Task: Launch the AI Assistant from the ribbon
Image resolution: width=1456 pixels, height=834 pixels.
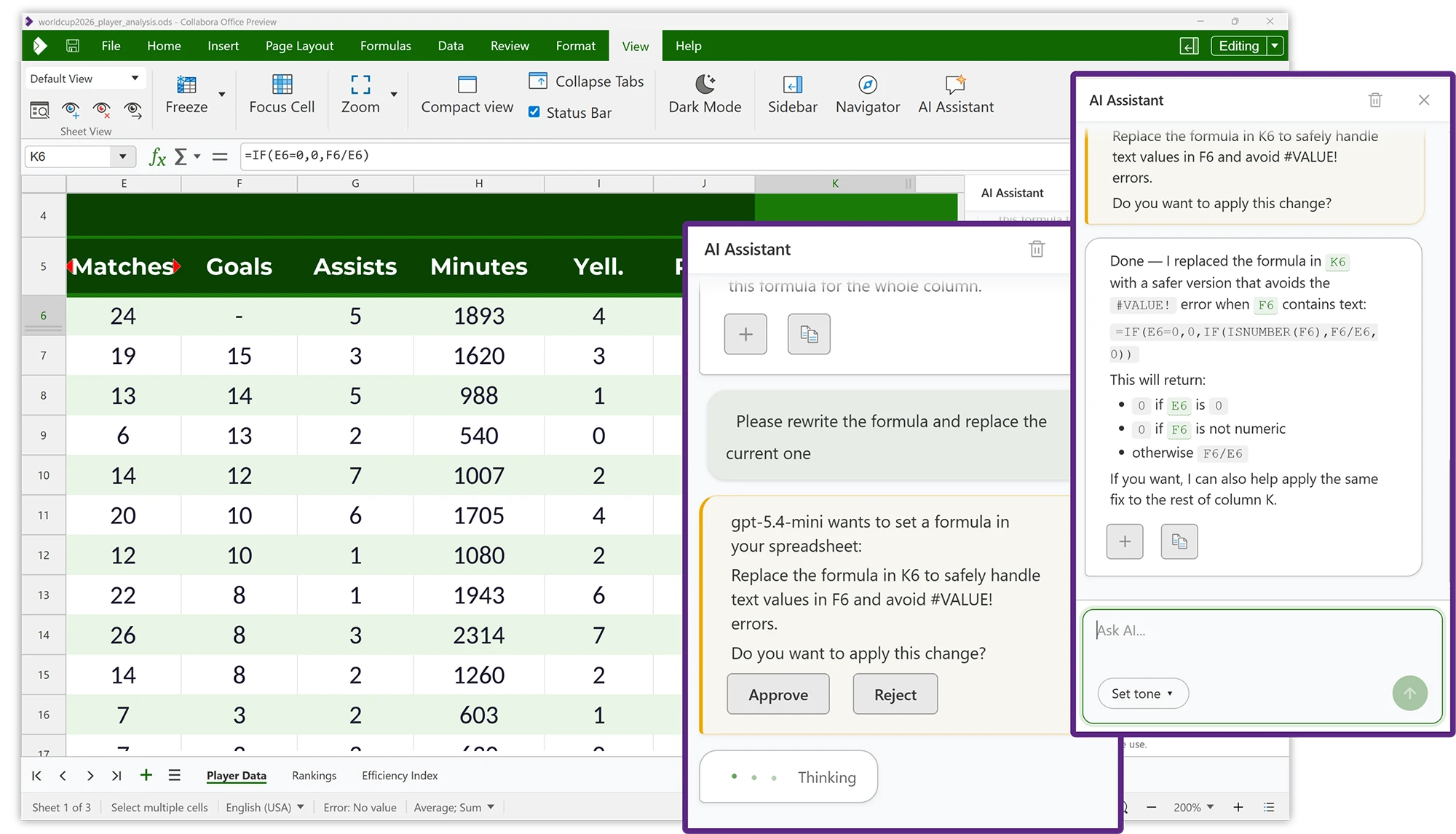Action: click(x=956, y=95)
